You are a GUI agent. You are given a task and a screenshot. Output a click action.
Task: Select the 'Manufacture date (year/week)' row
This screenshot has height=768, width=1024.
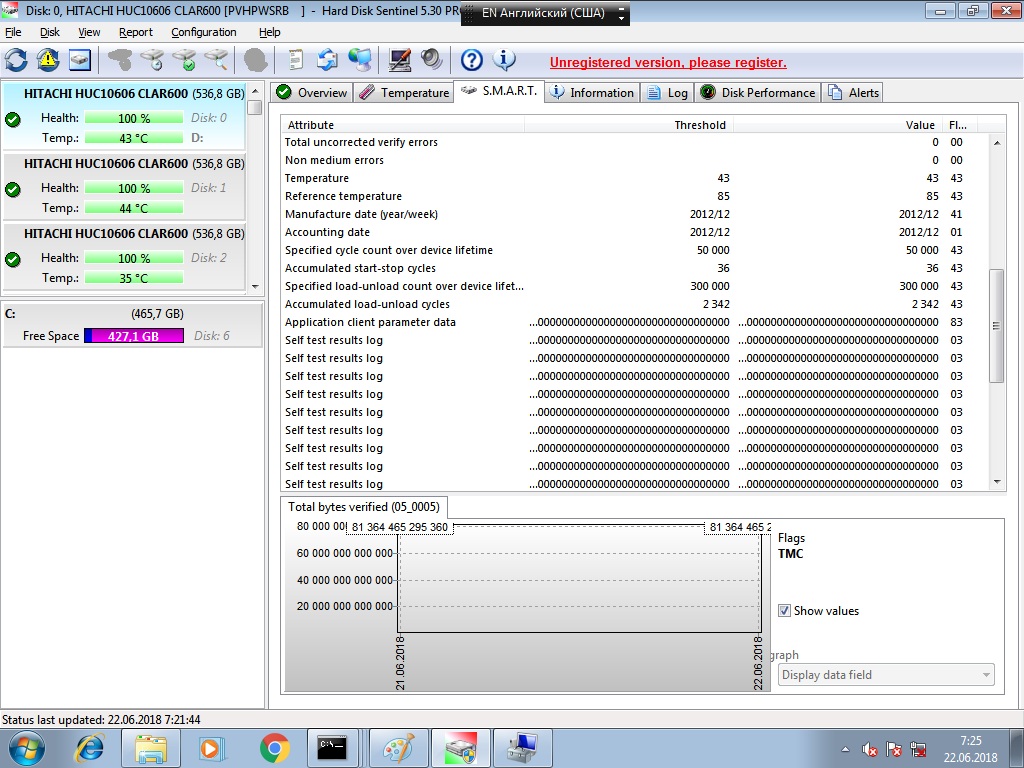tap(635, 214)
